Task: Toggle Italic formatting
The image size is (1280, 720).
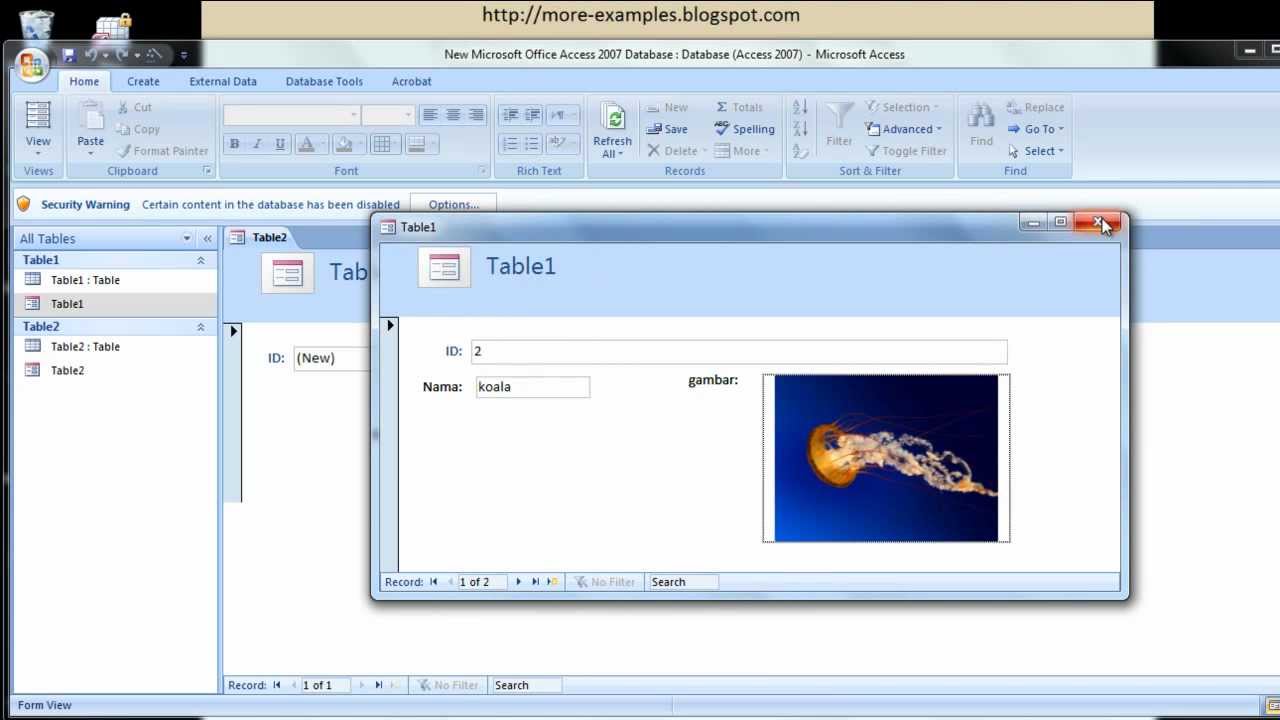Action: click(257, 144)
